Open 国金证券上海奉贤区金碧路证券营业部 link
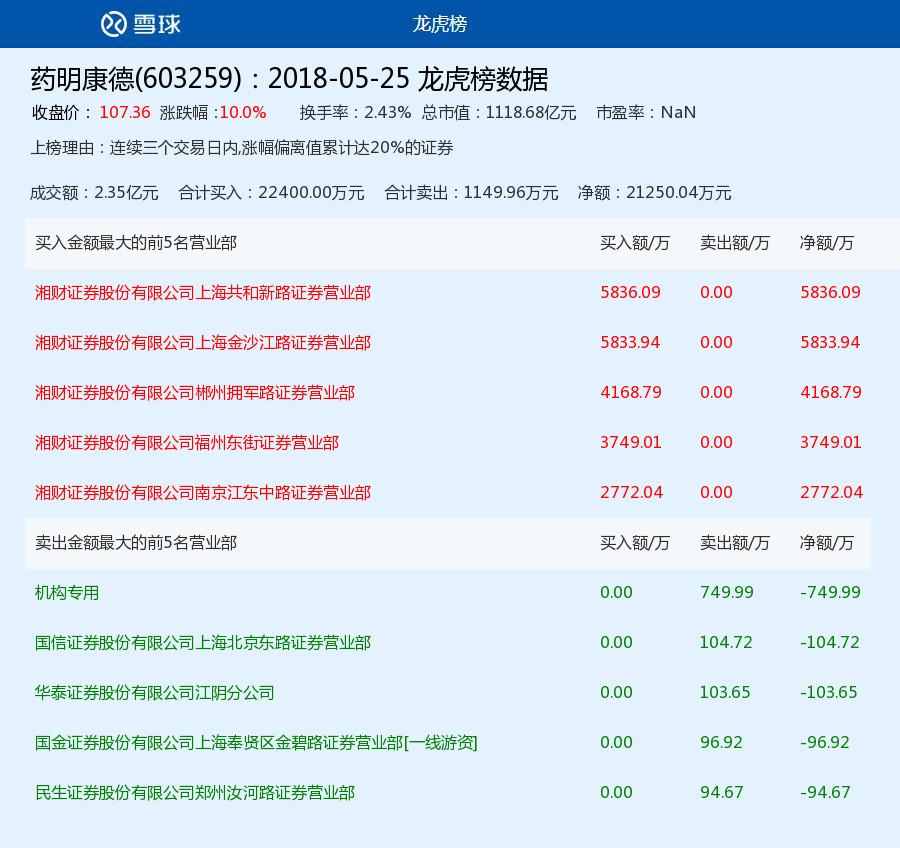900x848 pixels. [256, 742]
